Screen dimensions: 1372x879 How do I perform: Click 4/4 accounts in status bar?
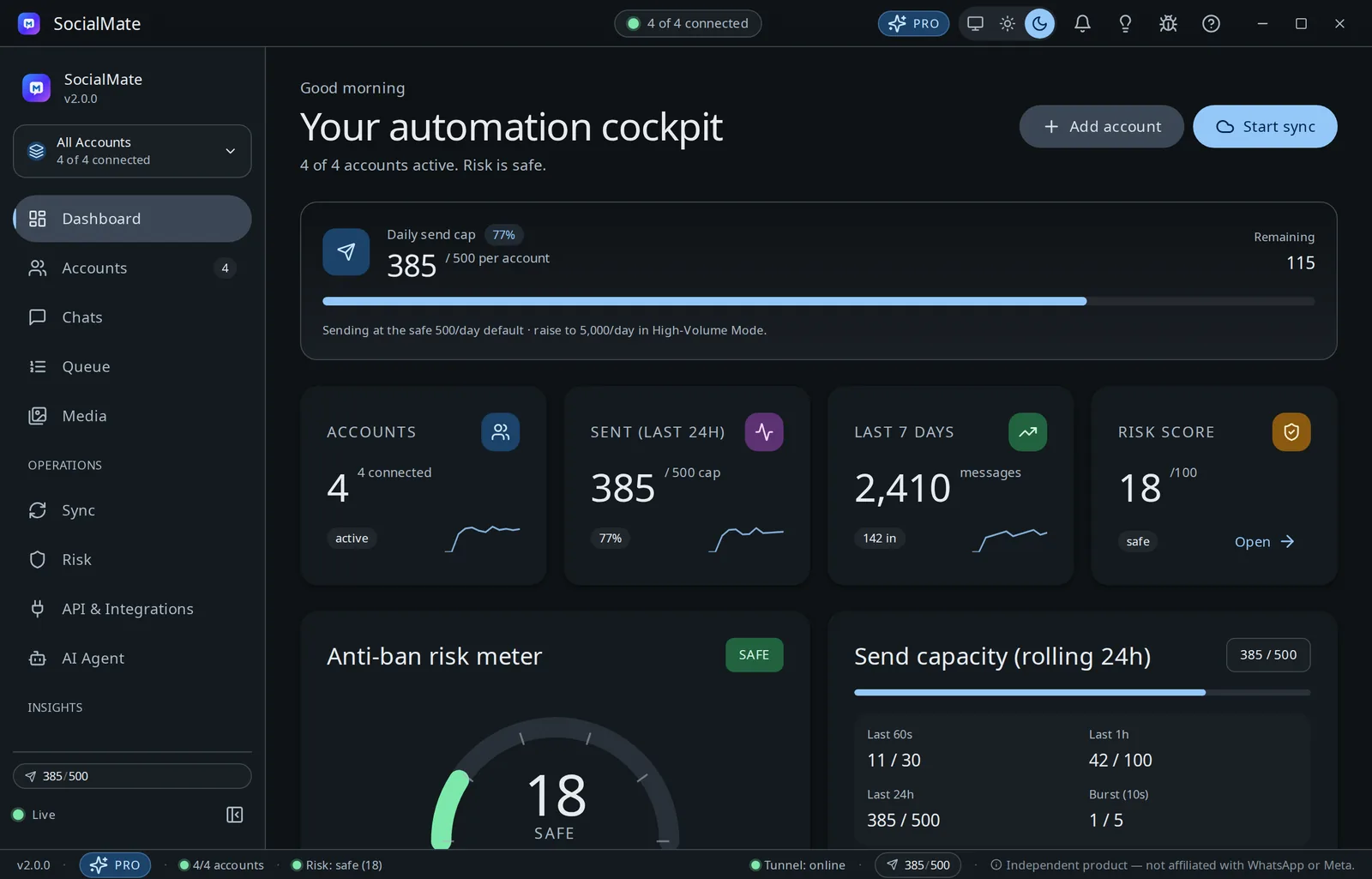pyautogui.click(x=221, y=864)
